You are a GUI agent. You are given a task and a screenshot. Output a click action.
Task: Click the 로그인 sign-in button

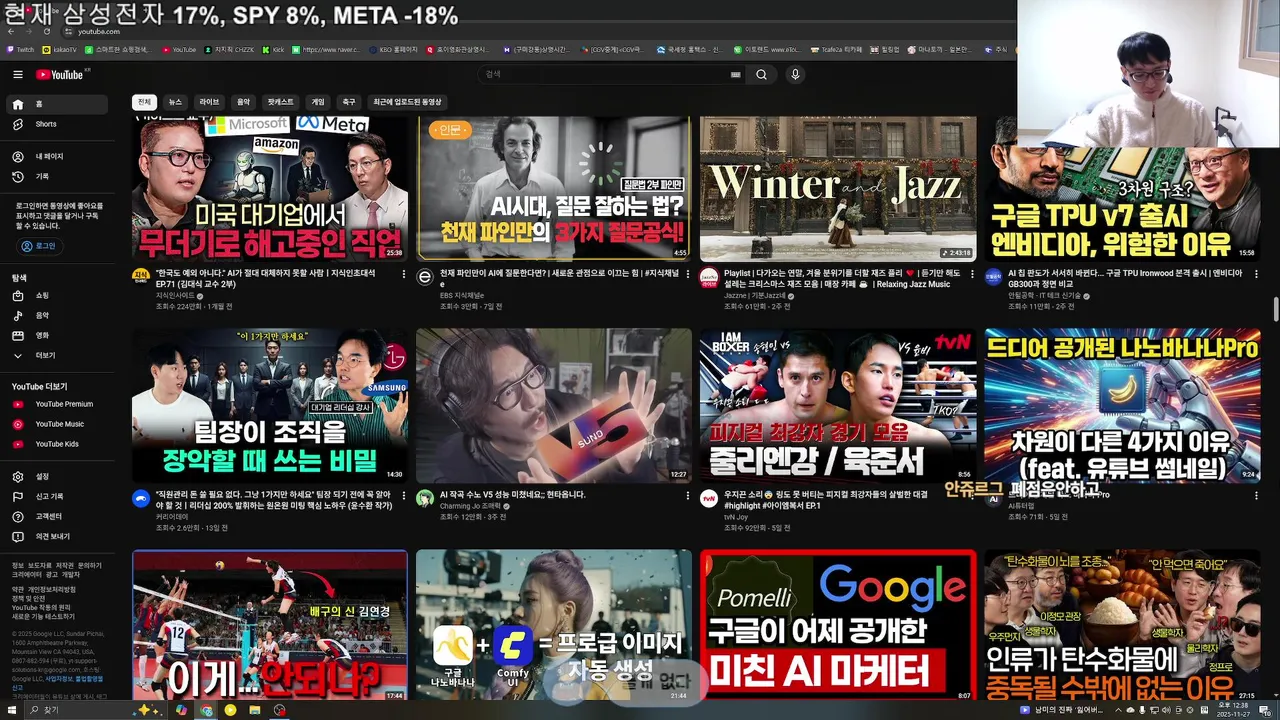[x=38, y=246]
